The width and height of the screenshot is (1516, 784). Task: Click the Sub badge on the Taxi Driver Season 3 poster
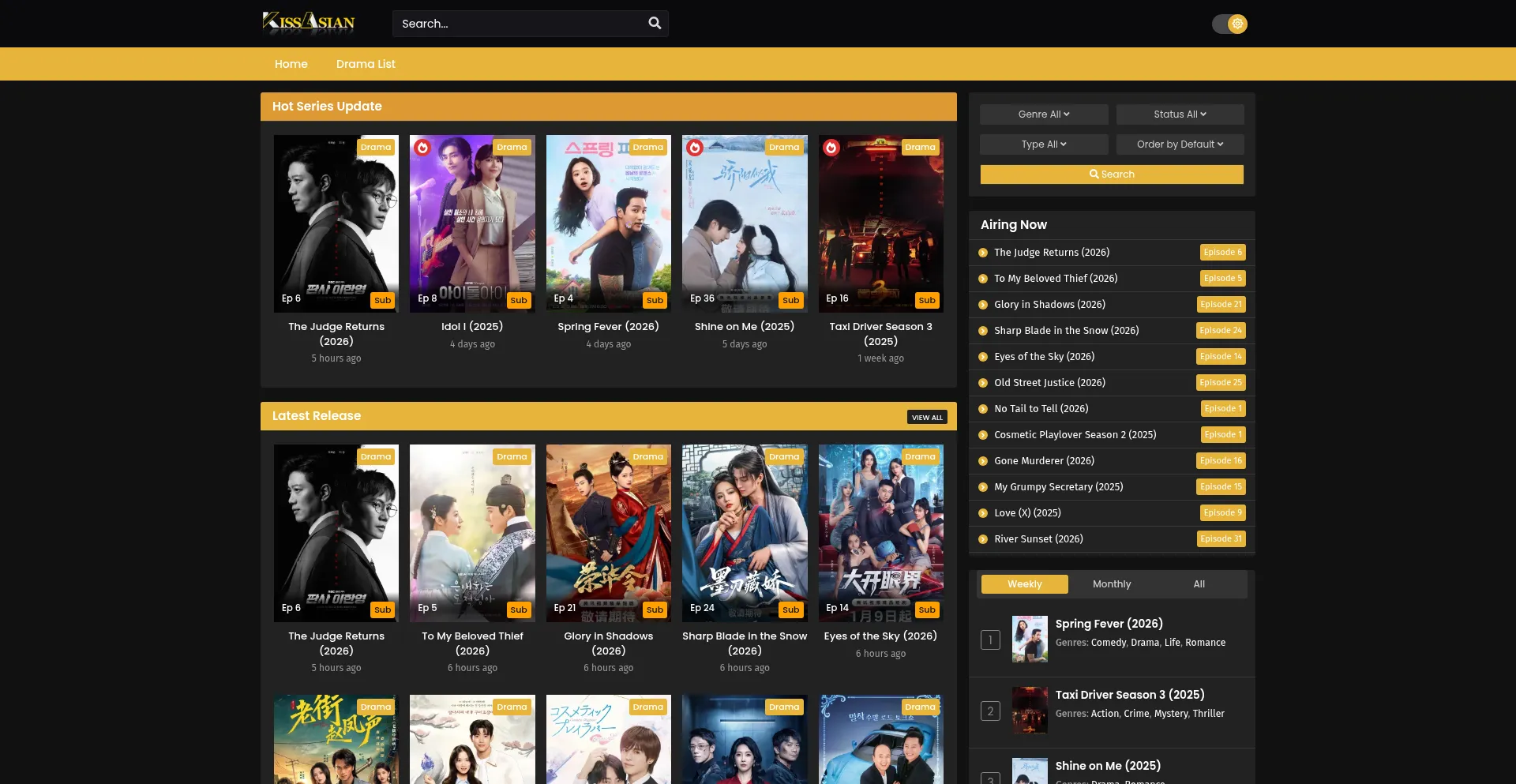927,301
